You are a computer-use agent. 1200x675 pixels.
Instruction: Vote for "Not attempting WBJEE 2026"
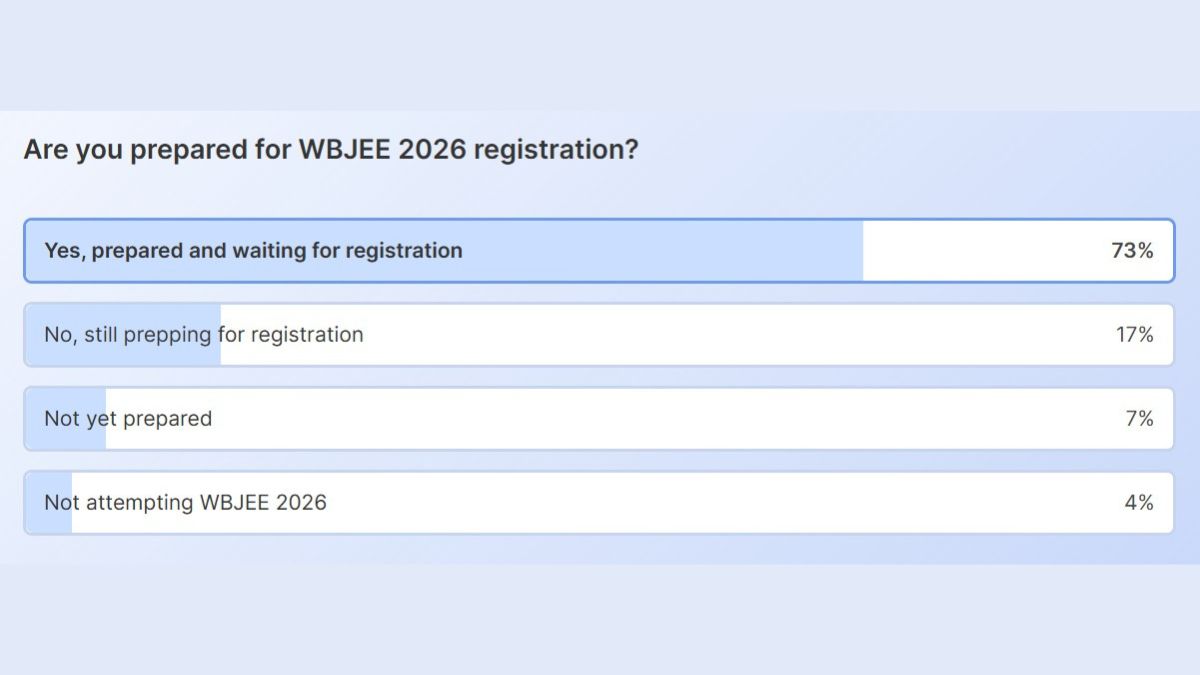coord(185,502)
